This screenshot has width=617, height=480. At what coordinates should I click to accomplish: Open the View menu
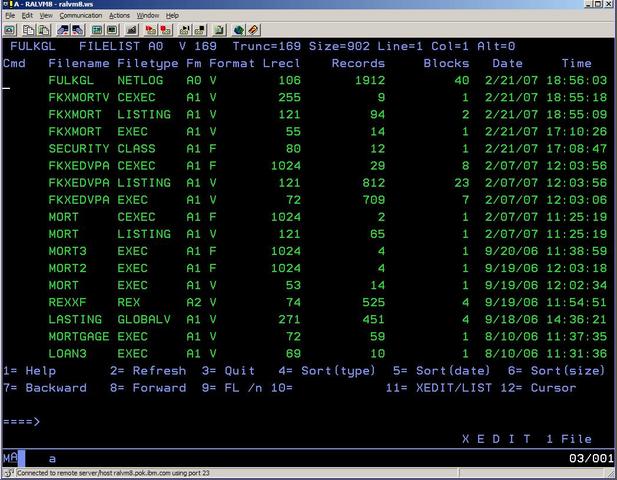tap(46, 15)
